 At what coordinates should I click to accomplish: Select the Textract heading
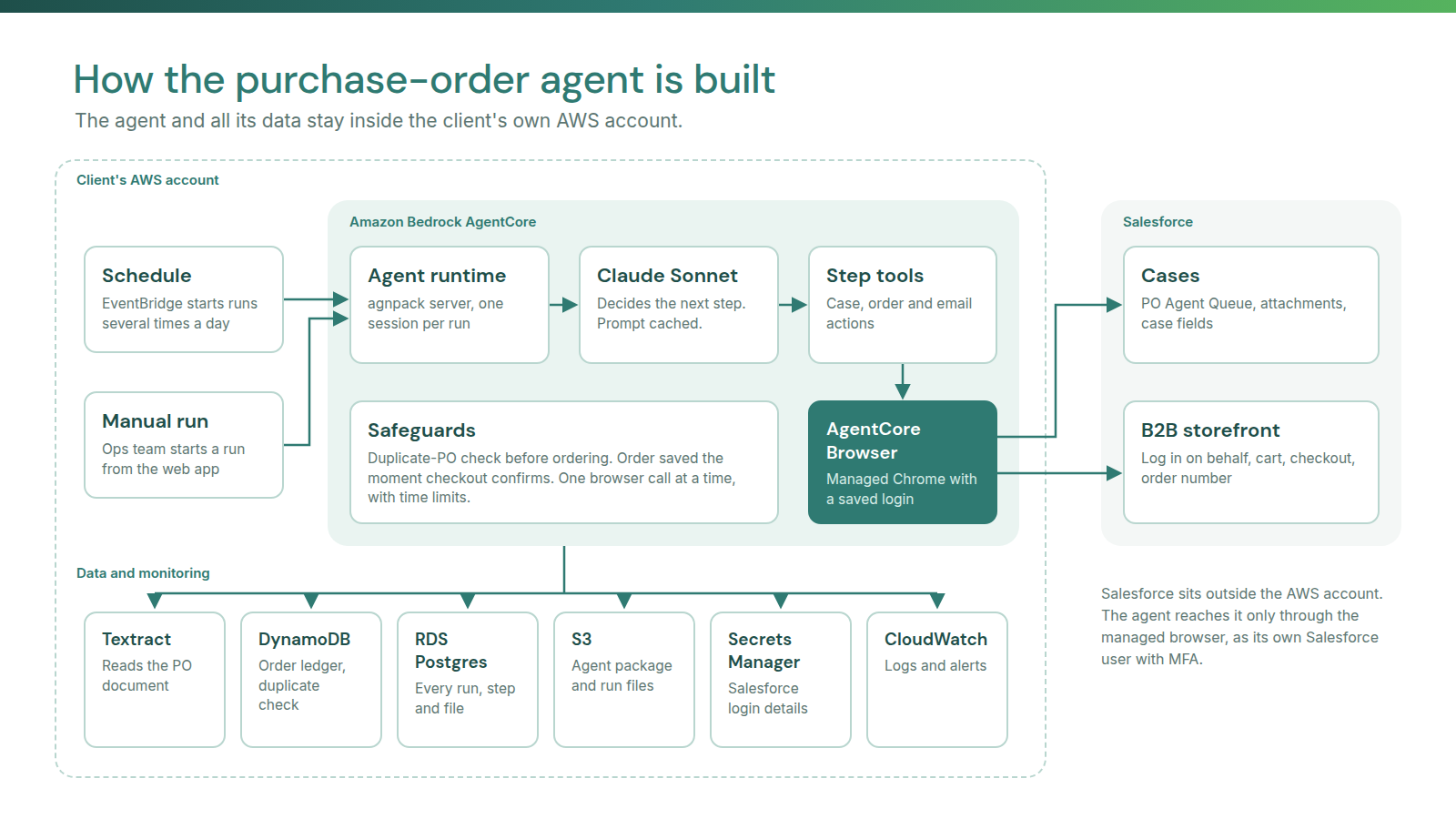point(136,640)
